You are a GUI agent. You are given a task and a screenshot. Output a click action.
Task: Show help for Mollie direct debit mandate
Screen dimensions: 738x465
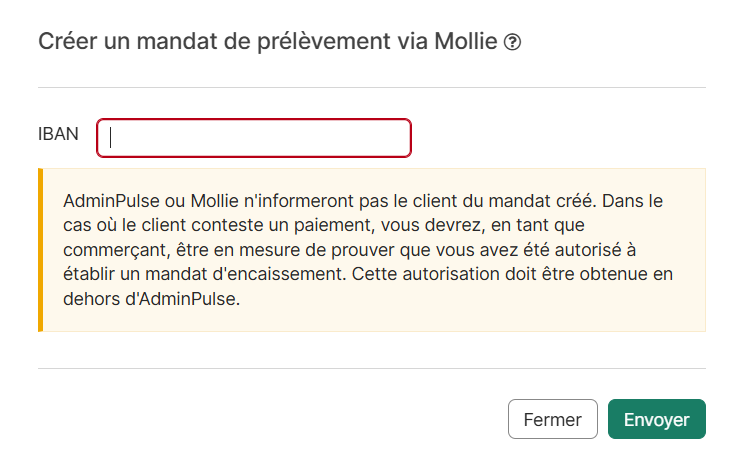pyautogui.click(x=512, y=42)
